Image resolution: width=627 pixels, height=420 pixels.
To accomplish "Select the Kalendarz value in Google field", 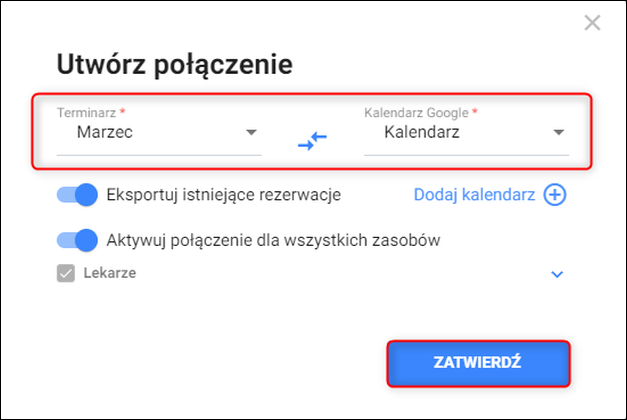I will click(422, 132).
